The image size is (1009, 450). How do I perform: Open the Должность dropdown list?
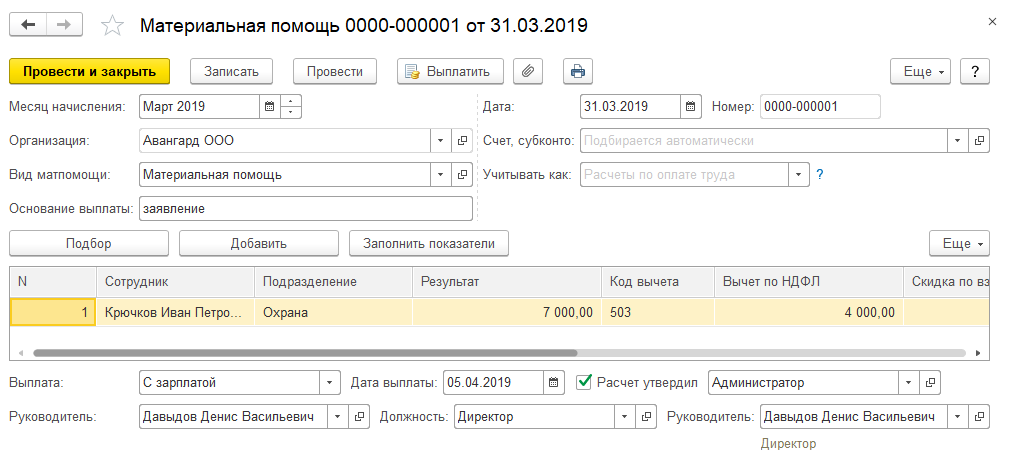(x=625, y=416)
